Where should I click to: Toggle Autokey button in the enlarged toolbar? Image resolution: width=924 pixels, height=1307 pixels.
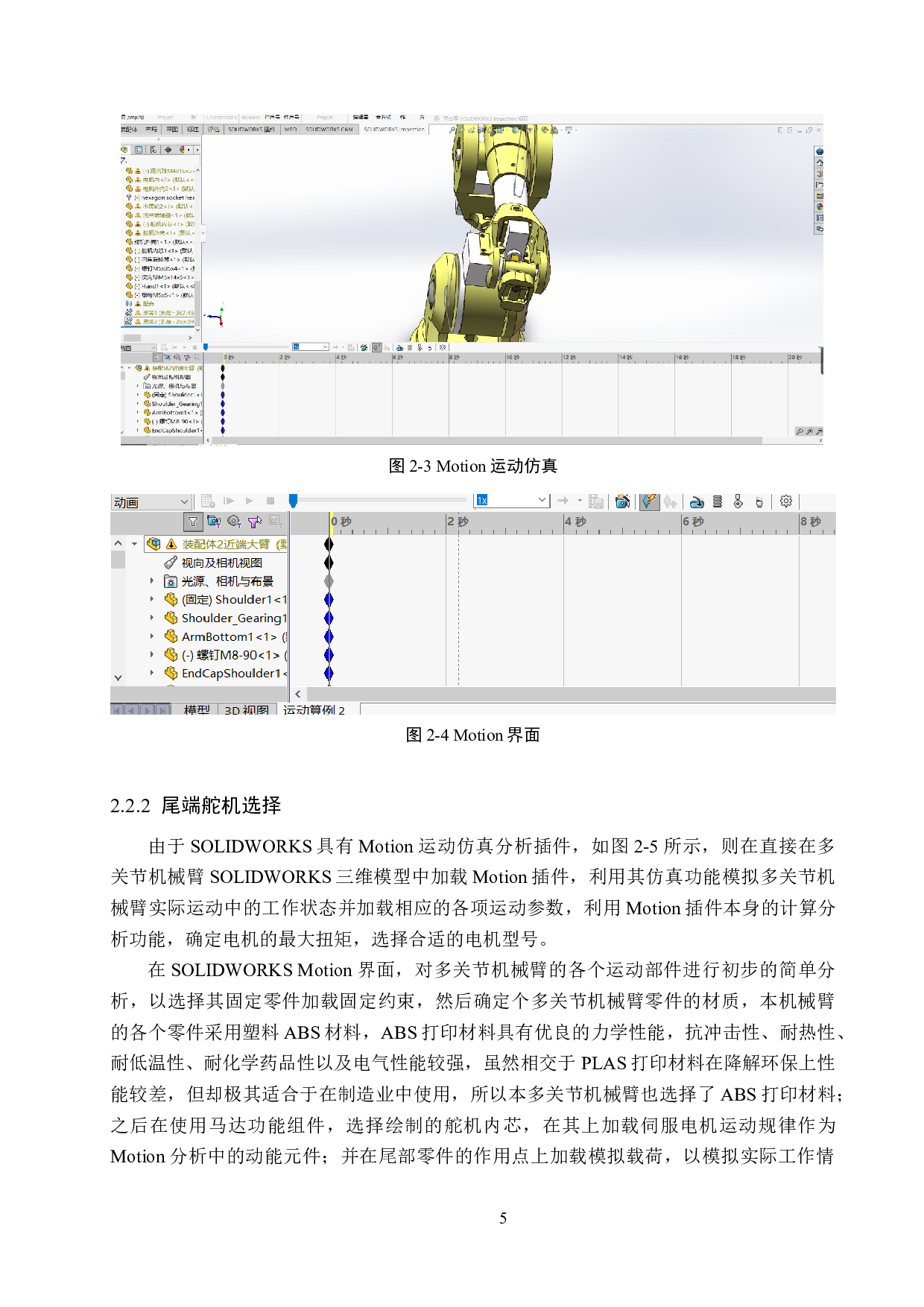pos(648,501)
